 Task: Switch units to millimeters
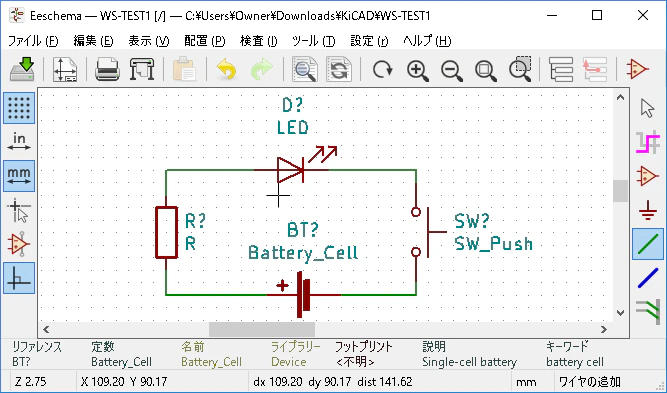click(x=19, y=176)
